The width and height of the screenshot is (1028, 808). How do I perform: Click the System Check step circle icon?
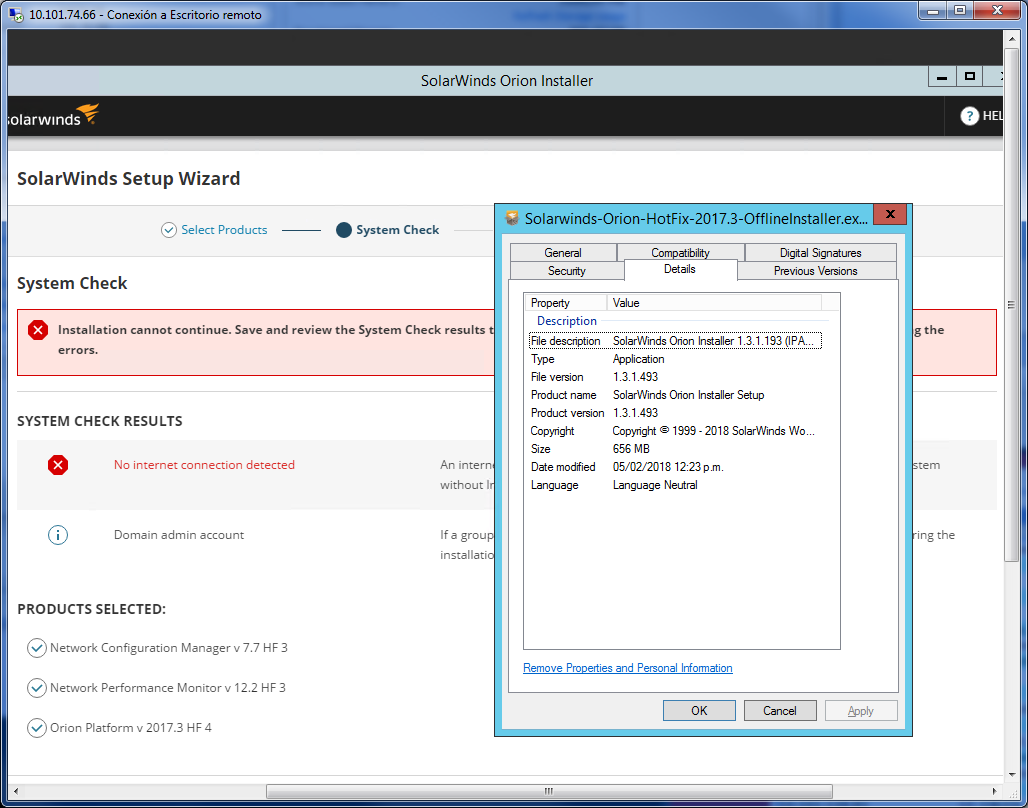pos(344,230)
